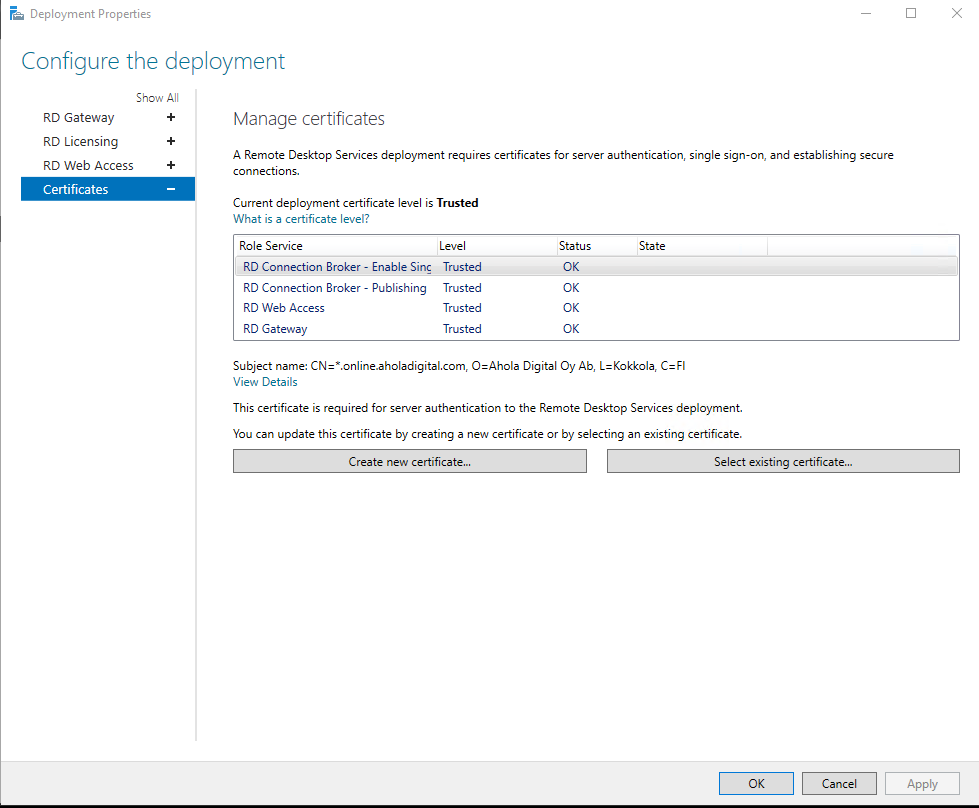Sort by the Level column header
The height and width of the screenshot is (808, 979).
coord(497,246)
